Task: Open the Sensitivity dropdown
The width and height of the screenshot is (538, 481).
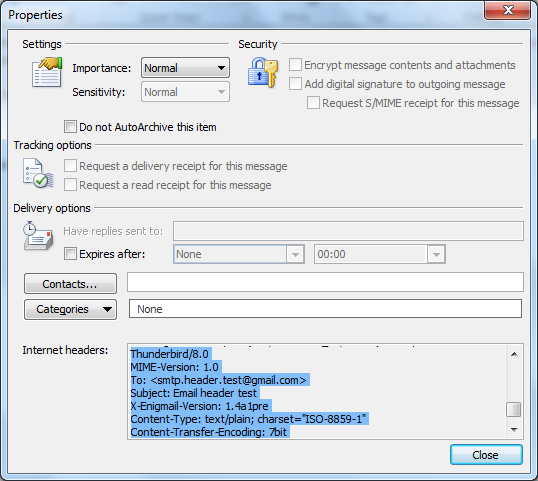Action: (x=185, y=92)
